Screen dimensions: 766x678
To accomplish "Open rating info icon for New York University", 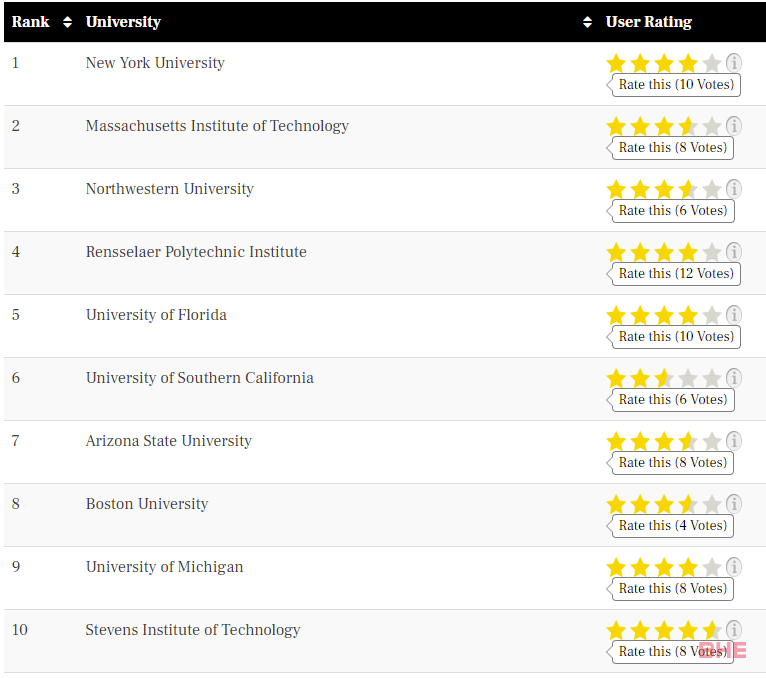I will click(733, 63).
